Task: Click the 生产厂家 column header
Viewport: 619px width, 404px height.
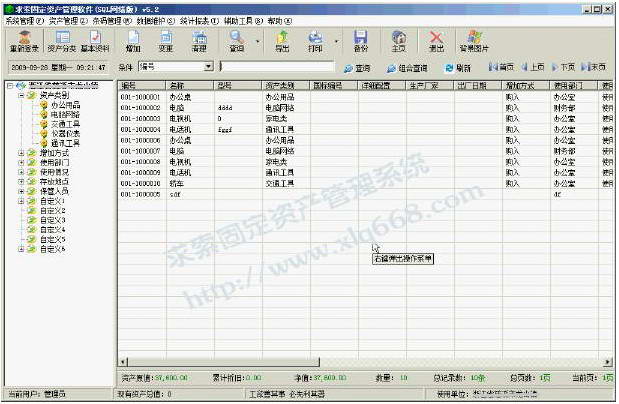Action: (430, 85)
